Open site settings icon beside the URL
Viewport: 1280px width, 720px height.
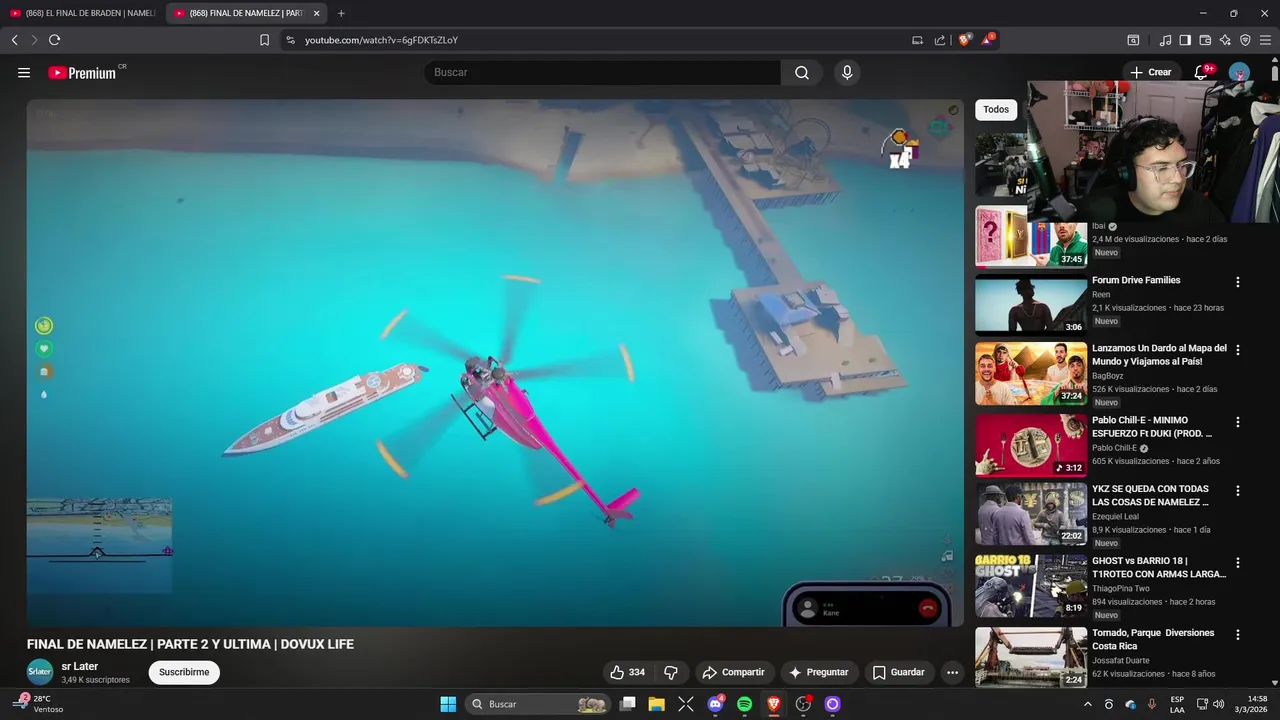pyautogui.click(x=290, y=40)
